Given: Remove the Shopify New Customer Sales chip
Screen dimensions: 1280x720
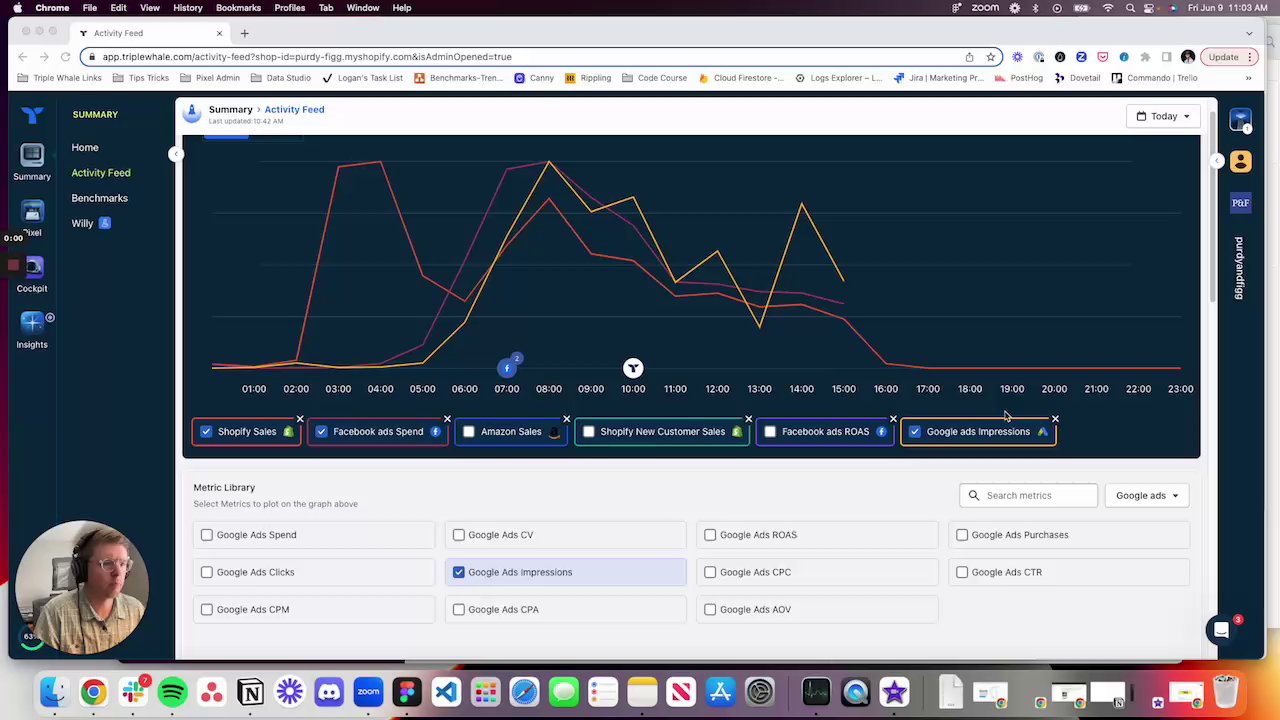Looking at the screenshot, I should coord(748,419).
